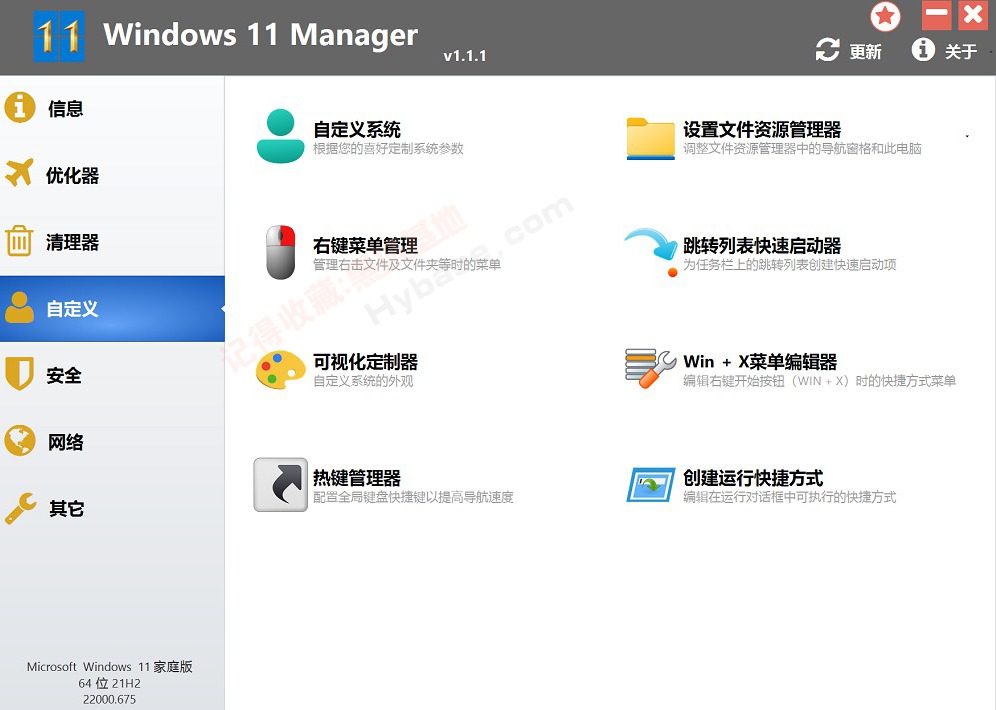Minimize the Windows 11 Manager window
Image resolution: width=996 pixels, height=710 pixels.
tap(937, 14)
